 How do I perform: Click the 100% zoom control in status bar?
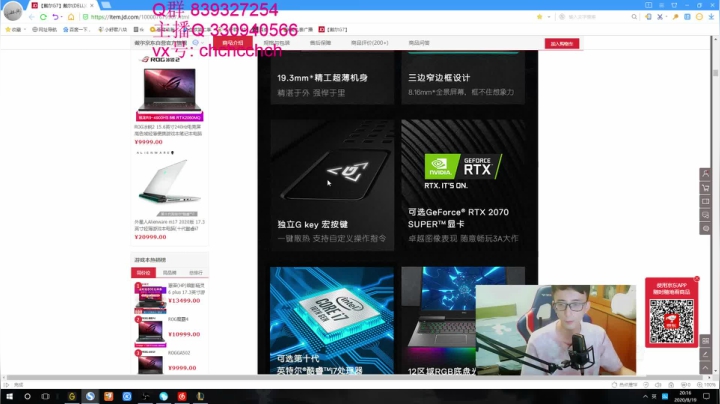706,385
